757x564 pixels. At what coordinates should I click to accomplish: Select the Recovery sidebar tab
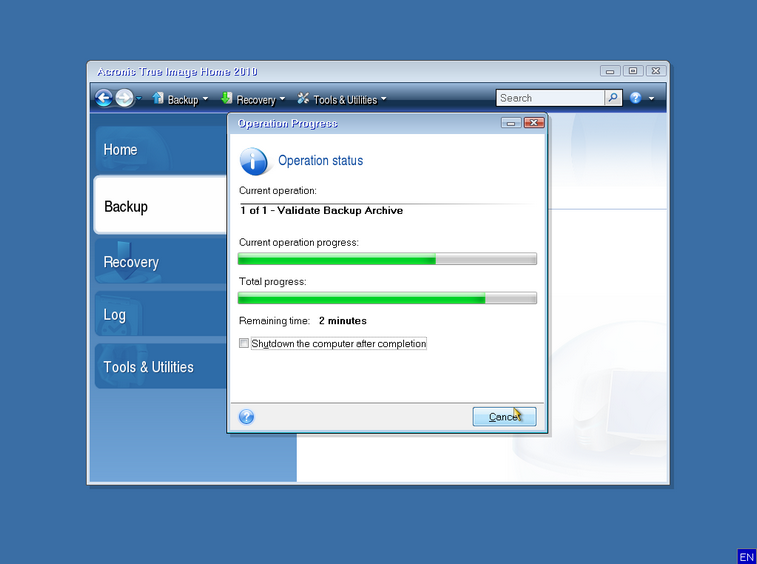click(x=160, y=262)
